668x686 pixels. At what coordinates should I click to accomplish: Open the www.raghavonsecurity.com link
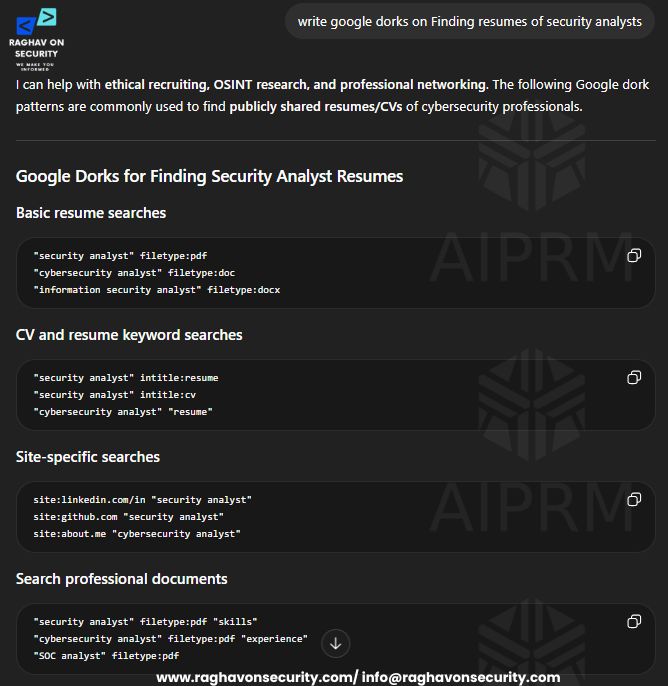click(x=255, y=677)
